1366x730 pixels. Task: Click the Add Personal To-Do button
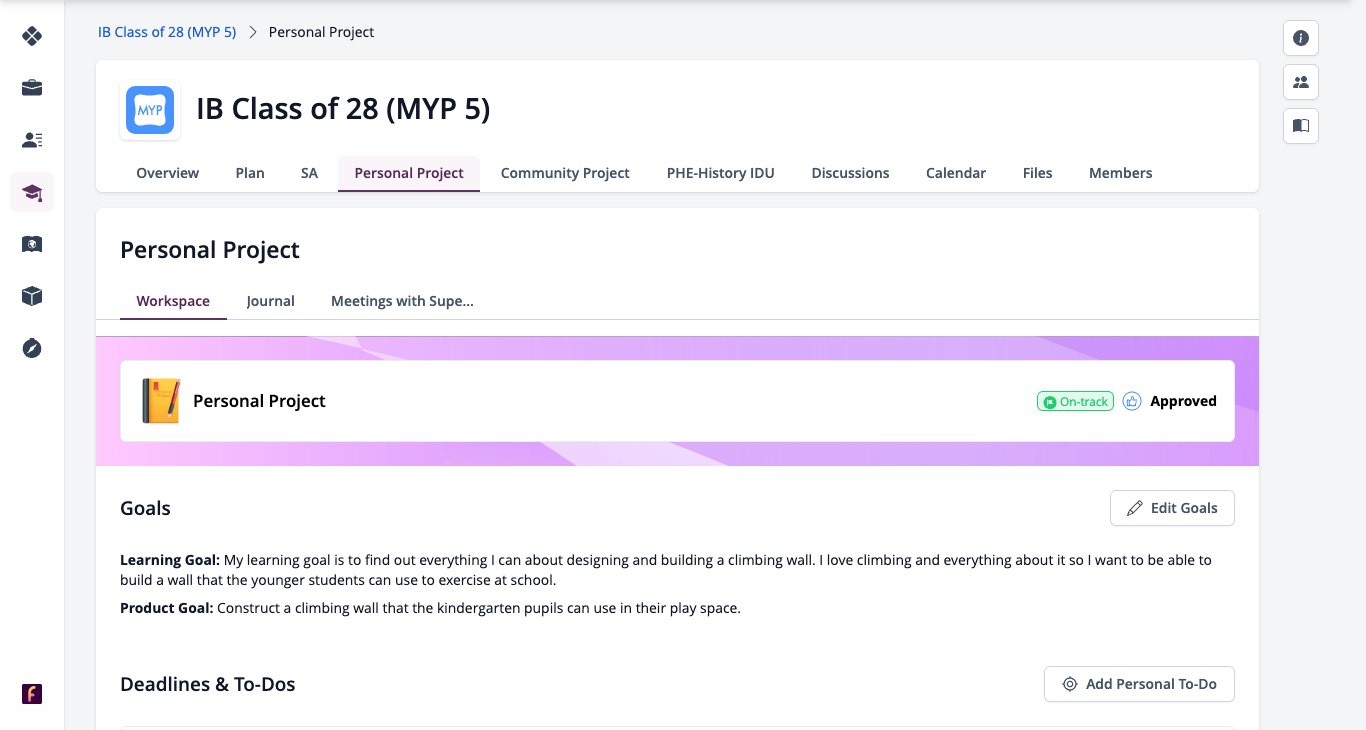(1139, 684)
